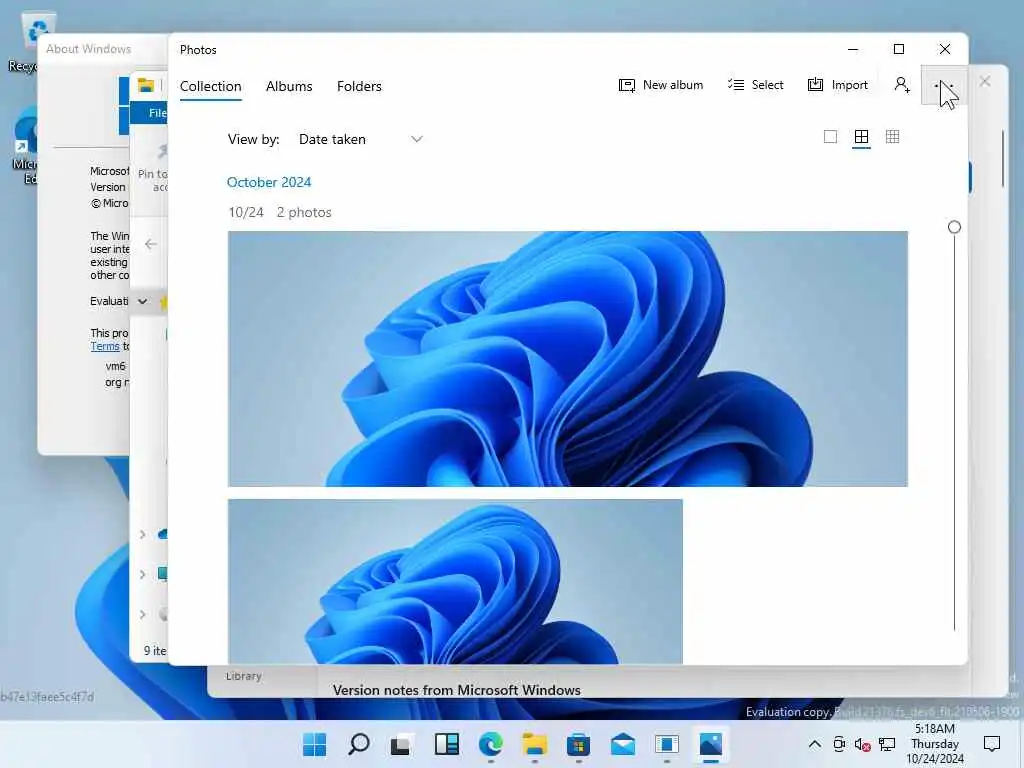Screen dimensions: 1024x768
Task: Show hidden system tray icons
Action: [814, 744]
